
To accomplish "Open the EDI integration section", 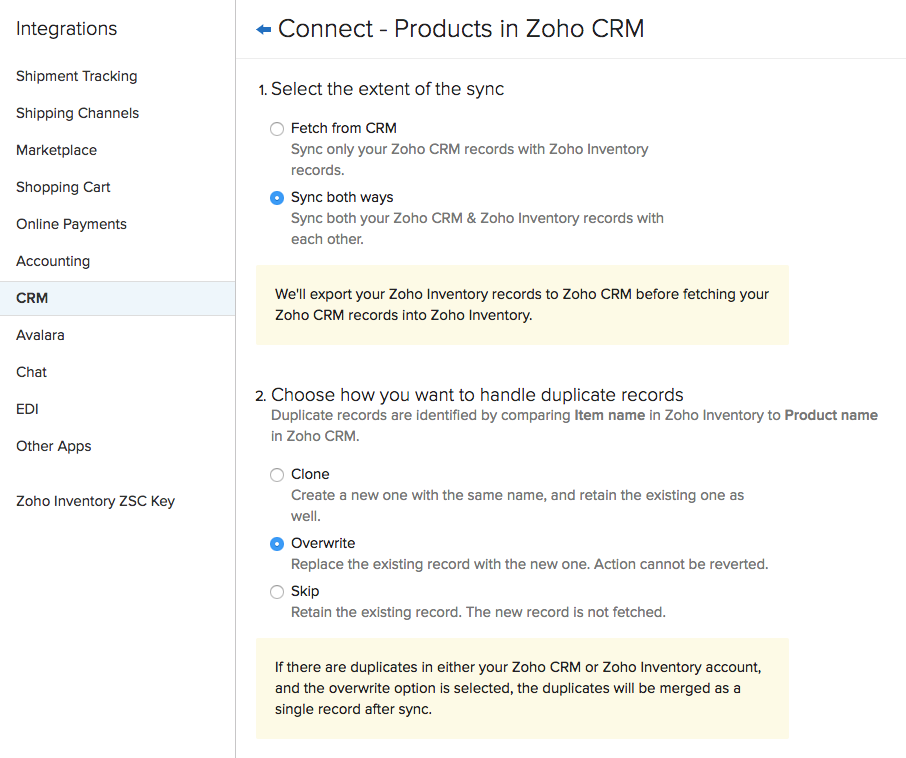I will pos(27,409).
